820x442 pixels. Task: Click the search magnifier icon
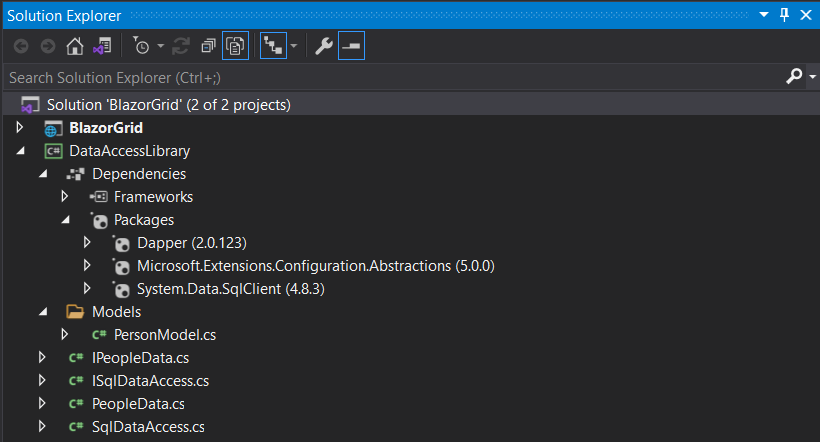coord(794,76)
